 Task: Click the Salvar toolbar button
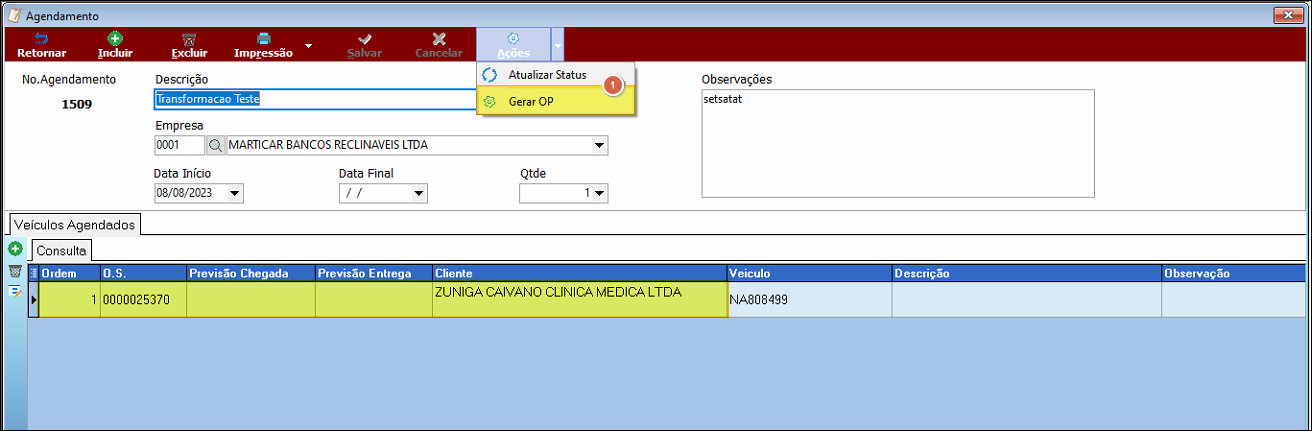[364, 45]
